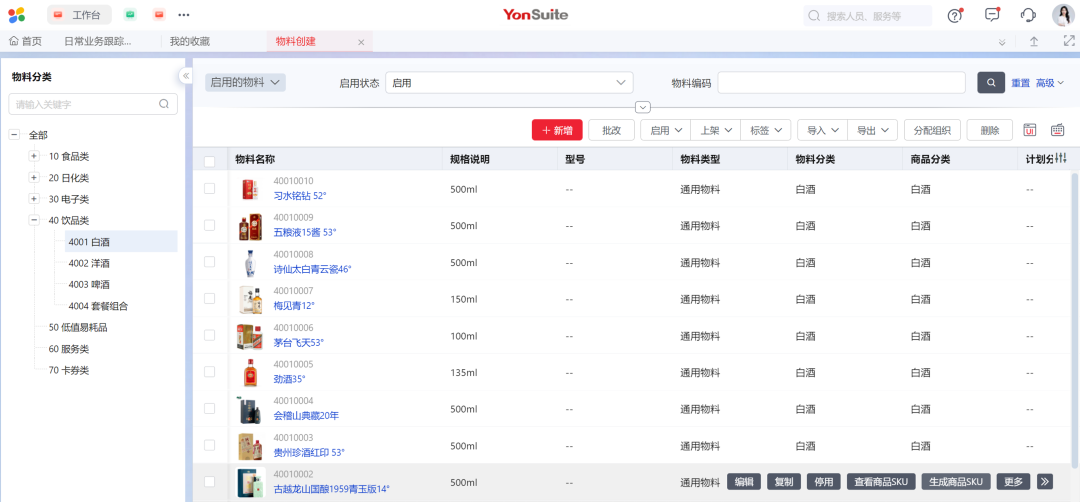Check the box for 茅台飞天53°
Screen dimensions: 1080x502
pos(209,335)
